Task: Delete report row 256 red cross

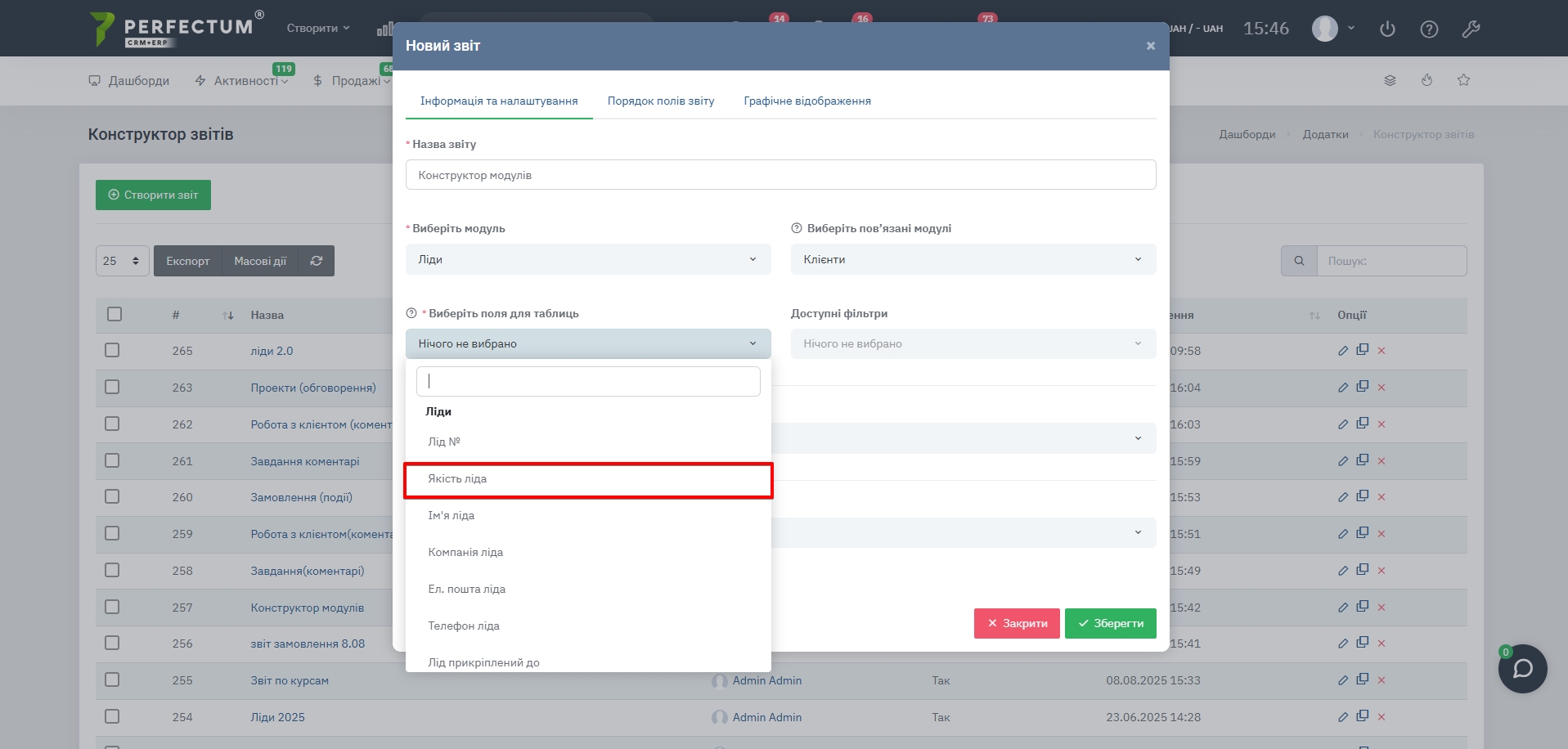Action: click(x=1382, y=644)
